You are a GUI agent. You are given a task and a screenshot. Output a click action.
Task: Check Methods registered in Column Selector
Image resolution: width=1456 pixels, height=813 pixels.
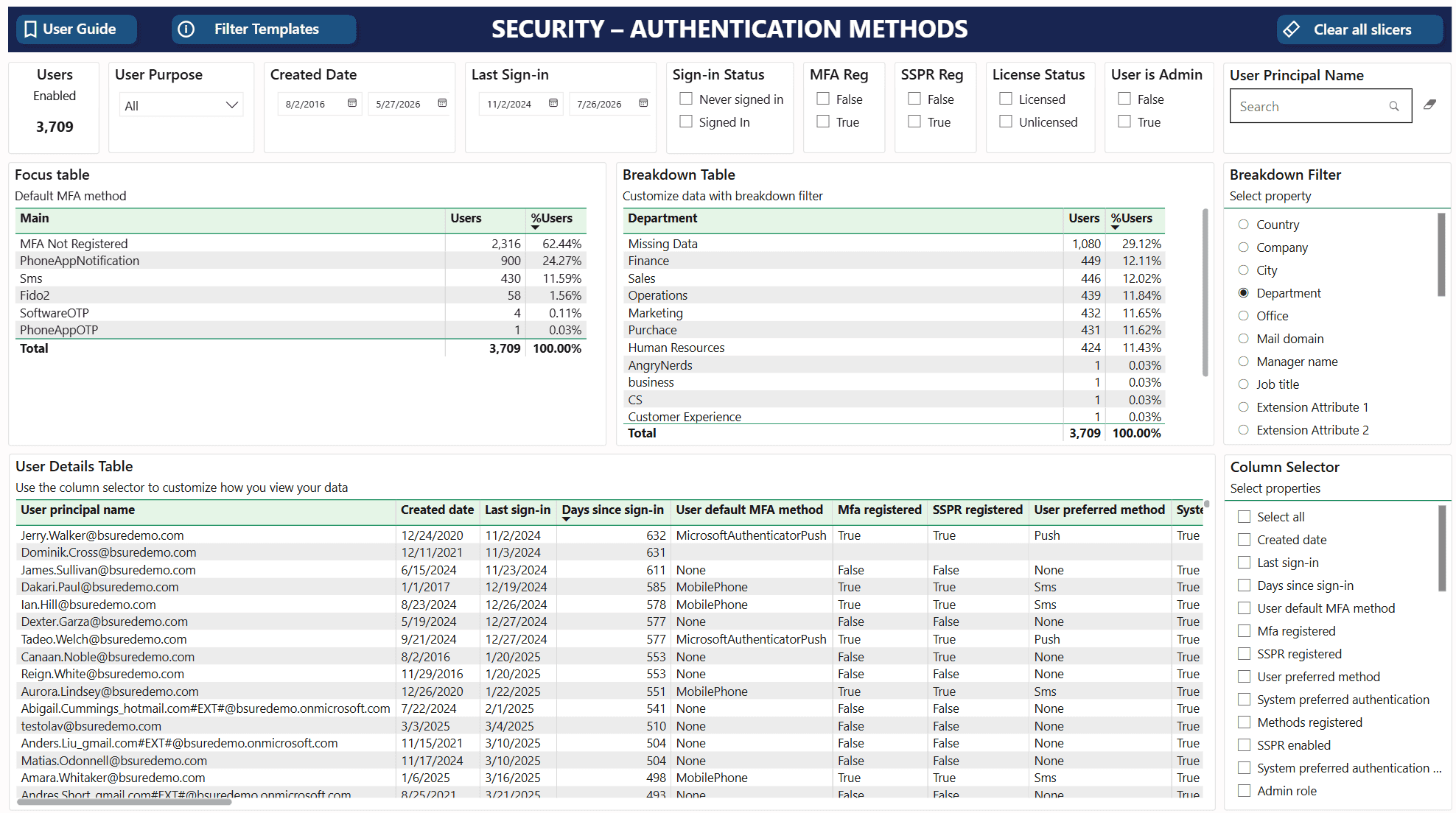pos(1245,722)
